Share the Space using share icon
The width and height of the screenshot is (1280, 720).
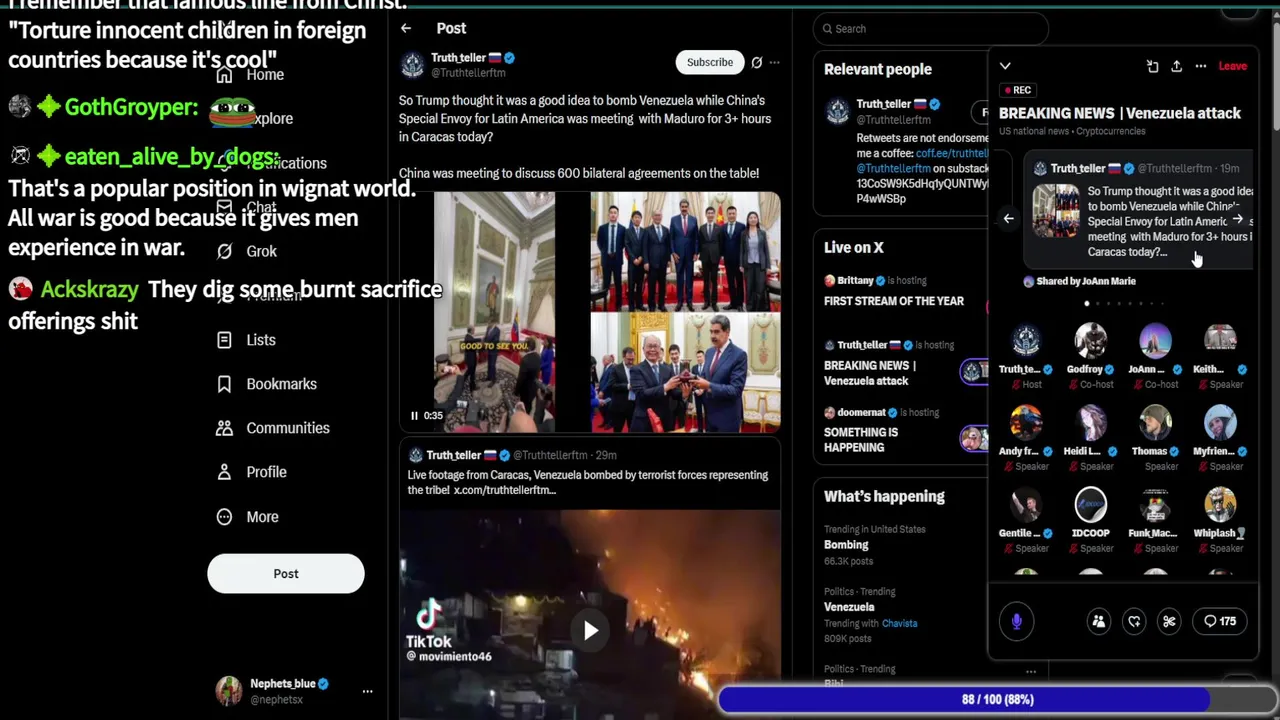point(1176,66)
